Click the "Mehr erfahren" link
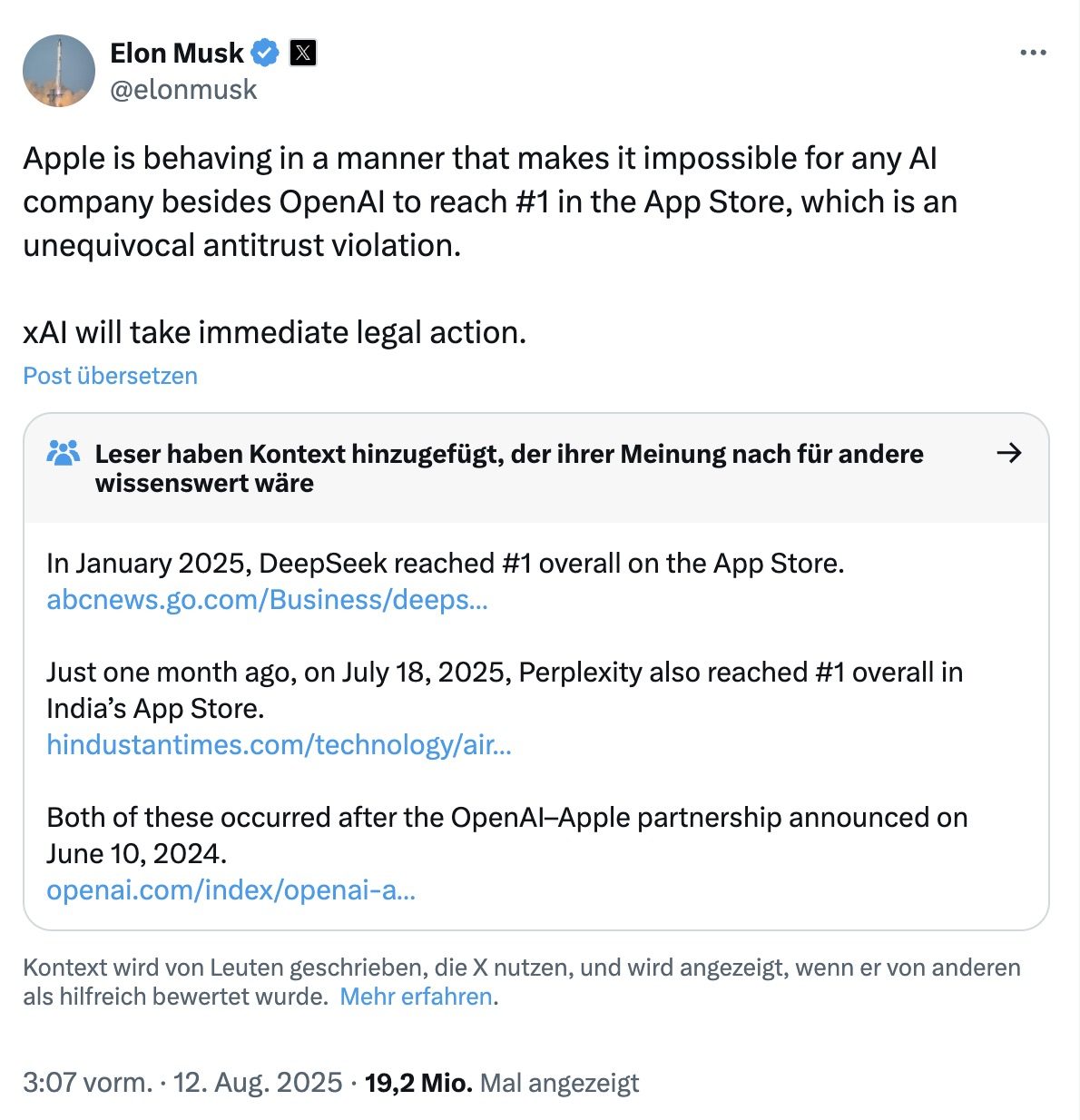1080x1120 pixels. click(x=417, y=997)
